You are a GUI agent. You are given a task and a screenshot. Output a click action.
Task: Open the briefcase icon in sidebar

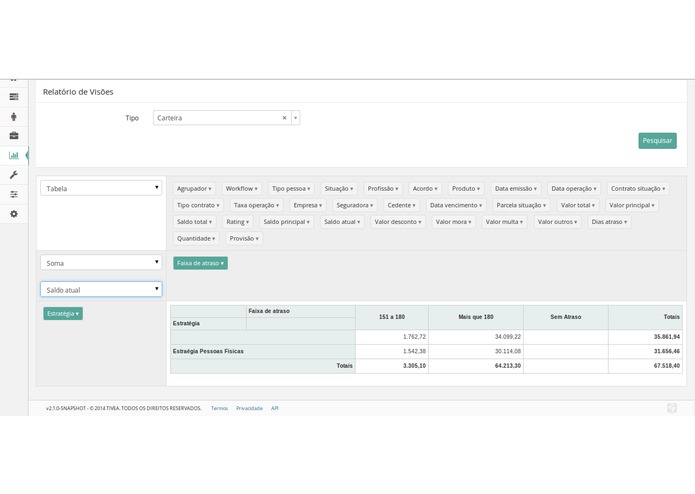(14, 136)
